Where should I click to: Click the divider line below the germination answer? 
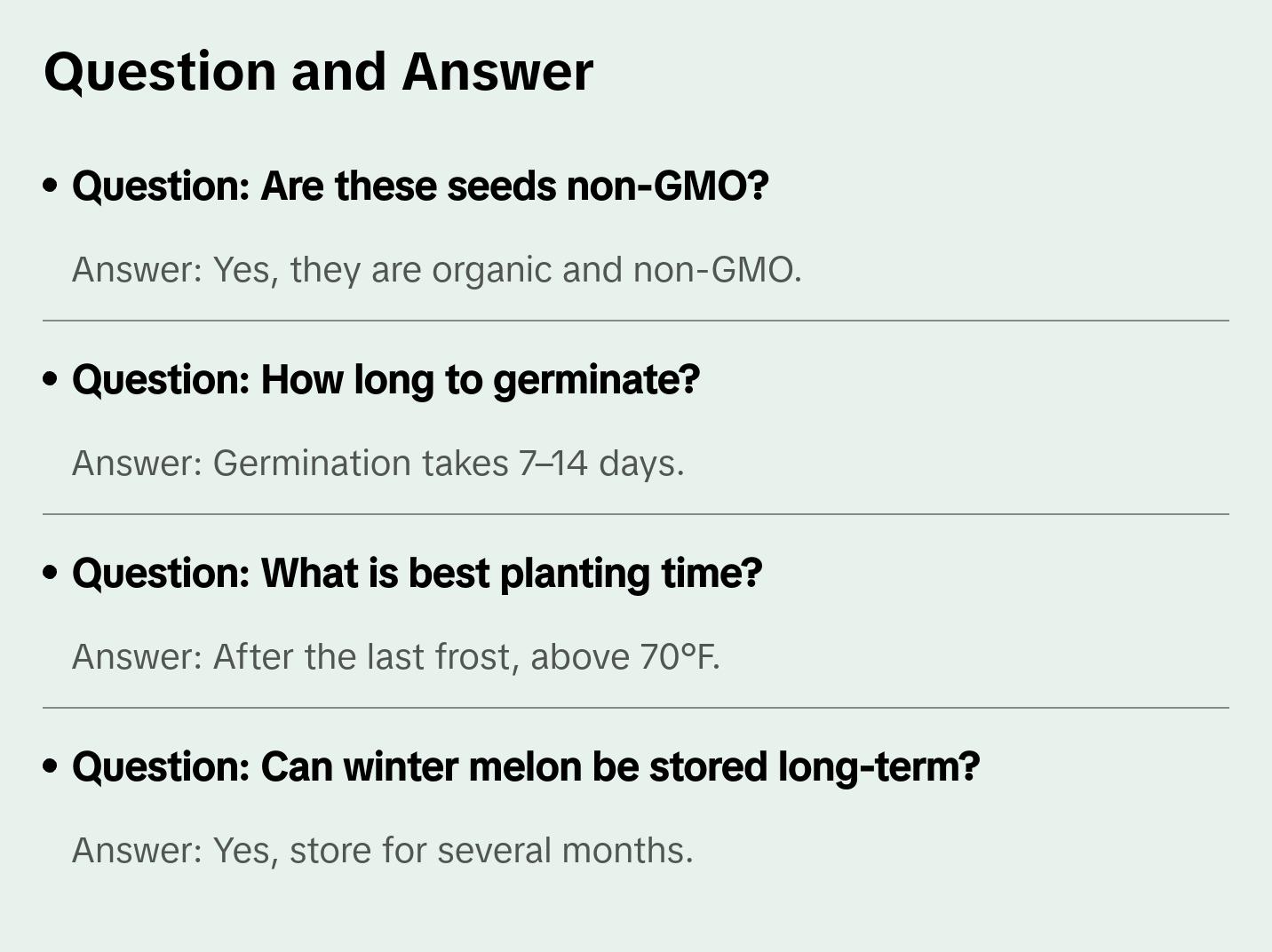tap(636, 514)
